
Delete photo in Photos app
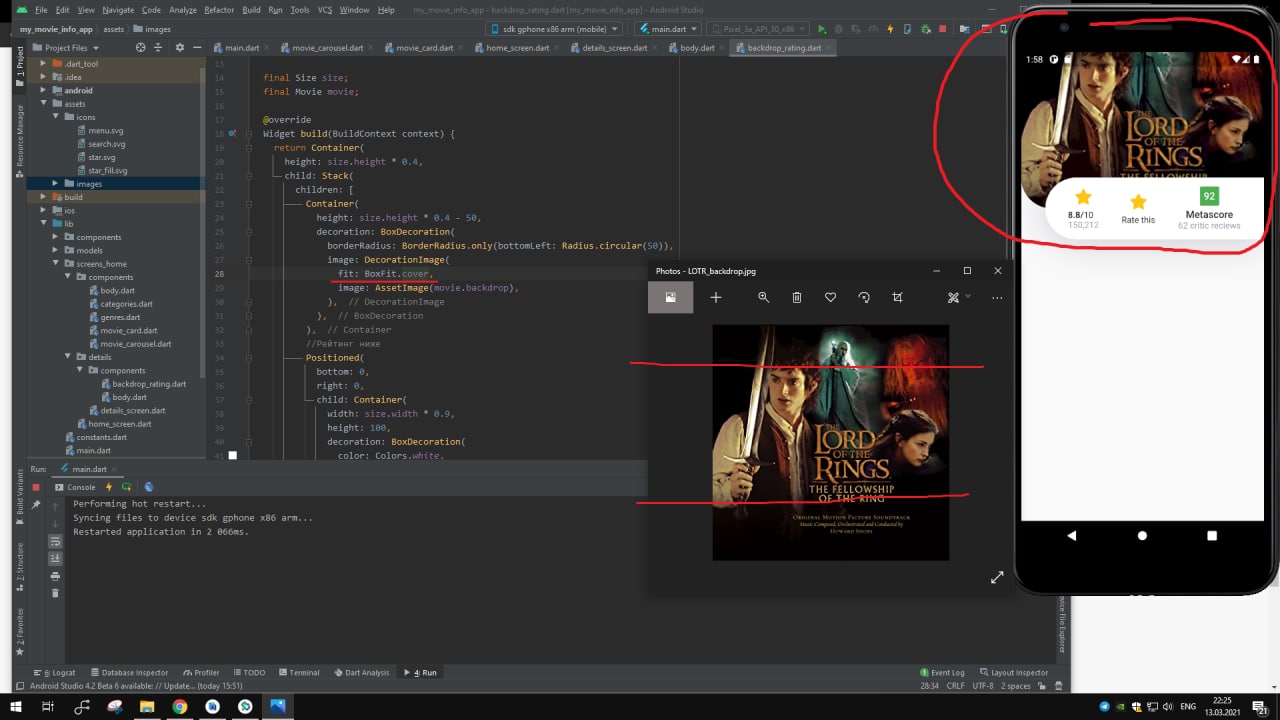click(x=797, y=297)
